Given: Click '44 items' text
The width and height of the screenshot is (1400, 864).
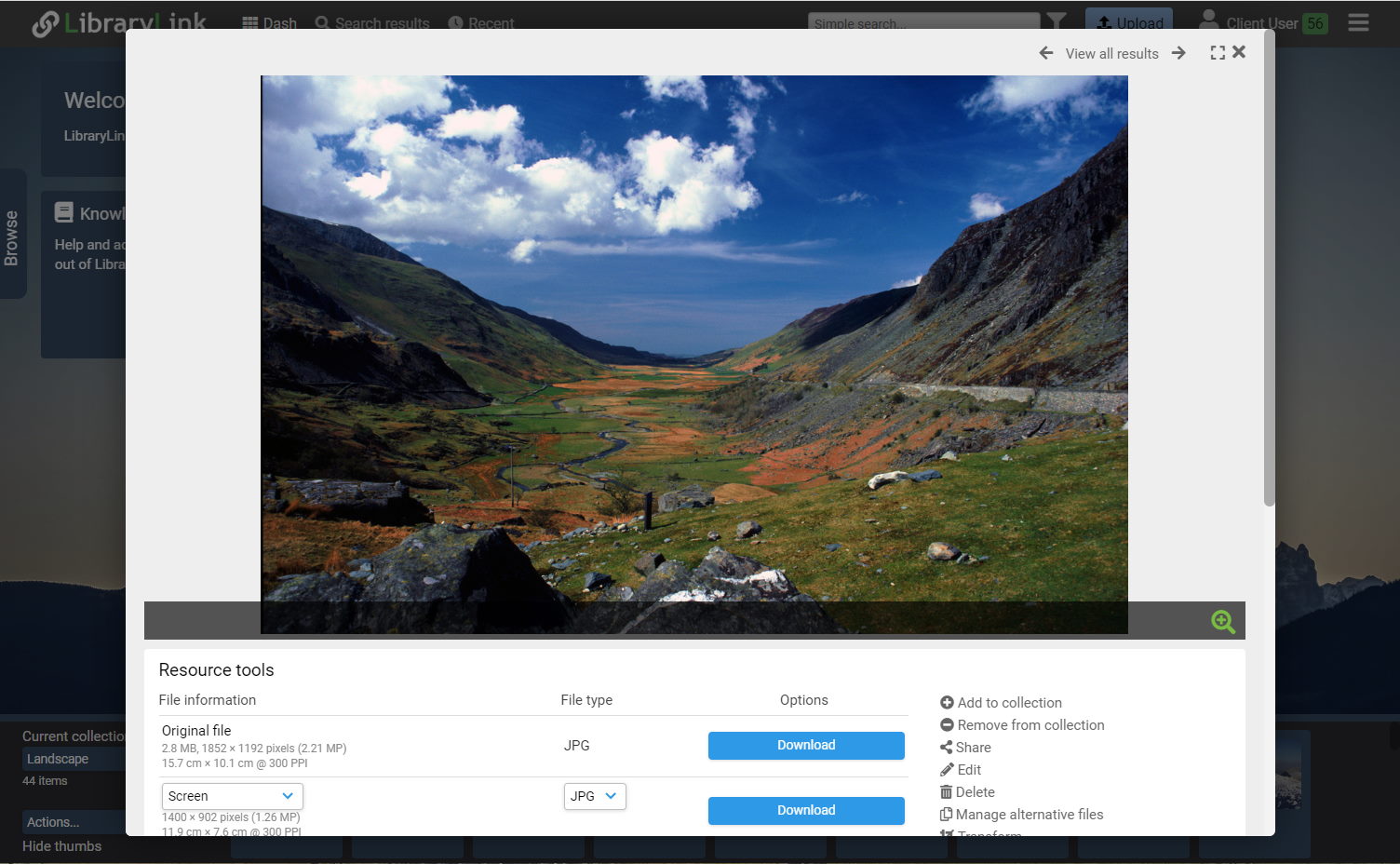Looking at the screenshot, I should point(45,781).
